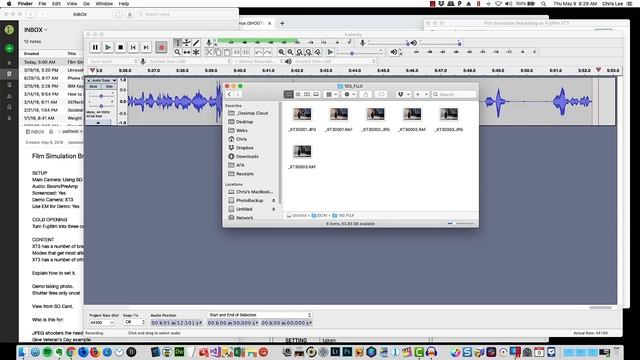This screenshot has width=640, height=360.
Task: Switch Finder to gallery view
Action: point(316,94)
